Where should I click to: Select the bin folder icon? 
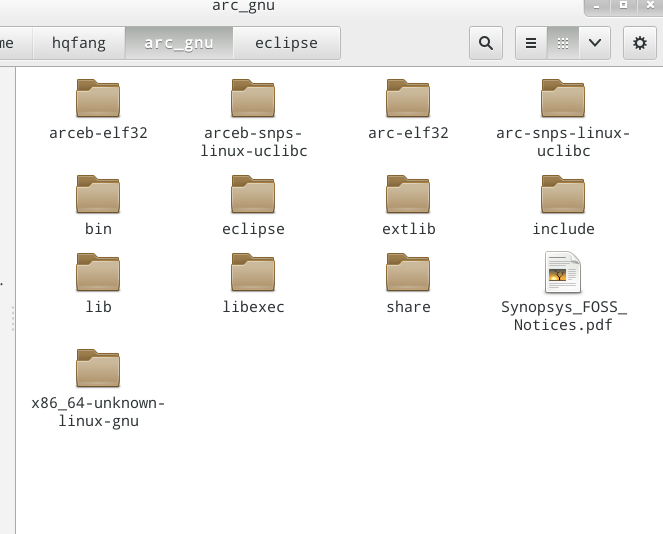[x=98, y=194]
